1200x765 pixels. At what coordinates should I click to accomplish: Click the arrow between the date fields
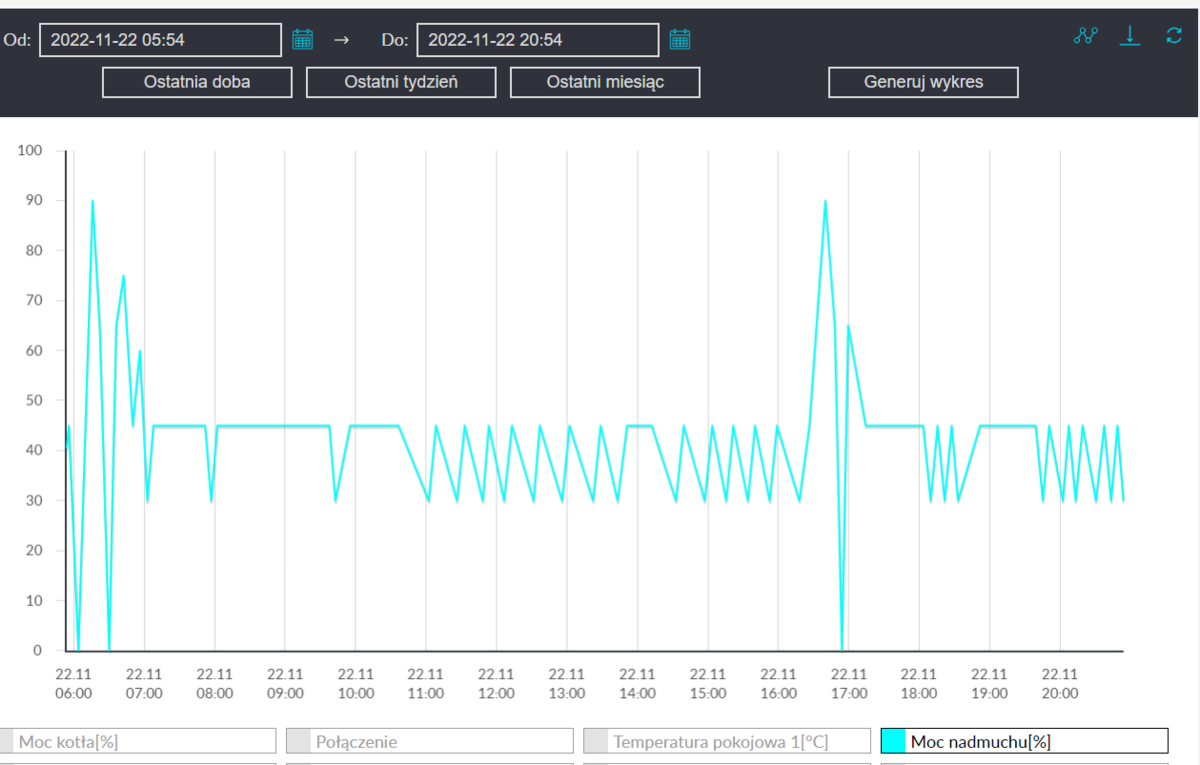coord(342,40)
